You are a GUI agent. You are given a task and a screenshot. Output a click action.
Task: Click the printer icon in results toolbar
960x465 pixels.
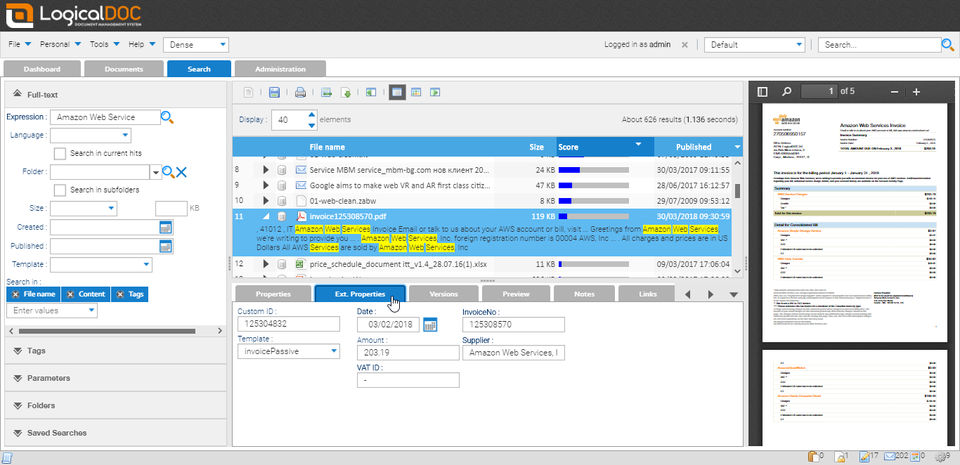point(300,92)
